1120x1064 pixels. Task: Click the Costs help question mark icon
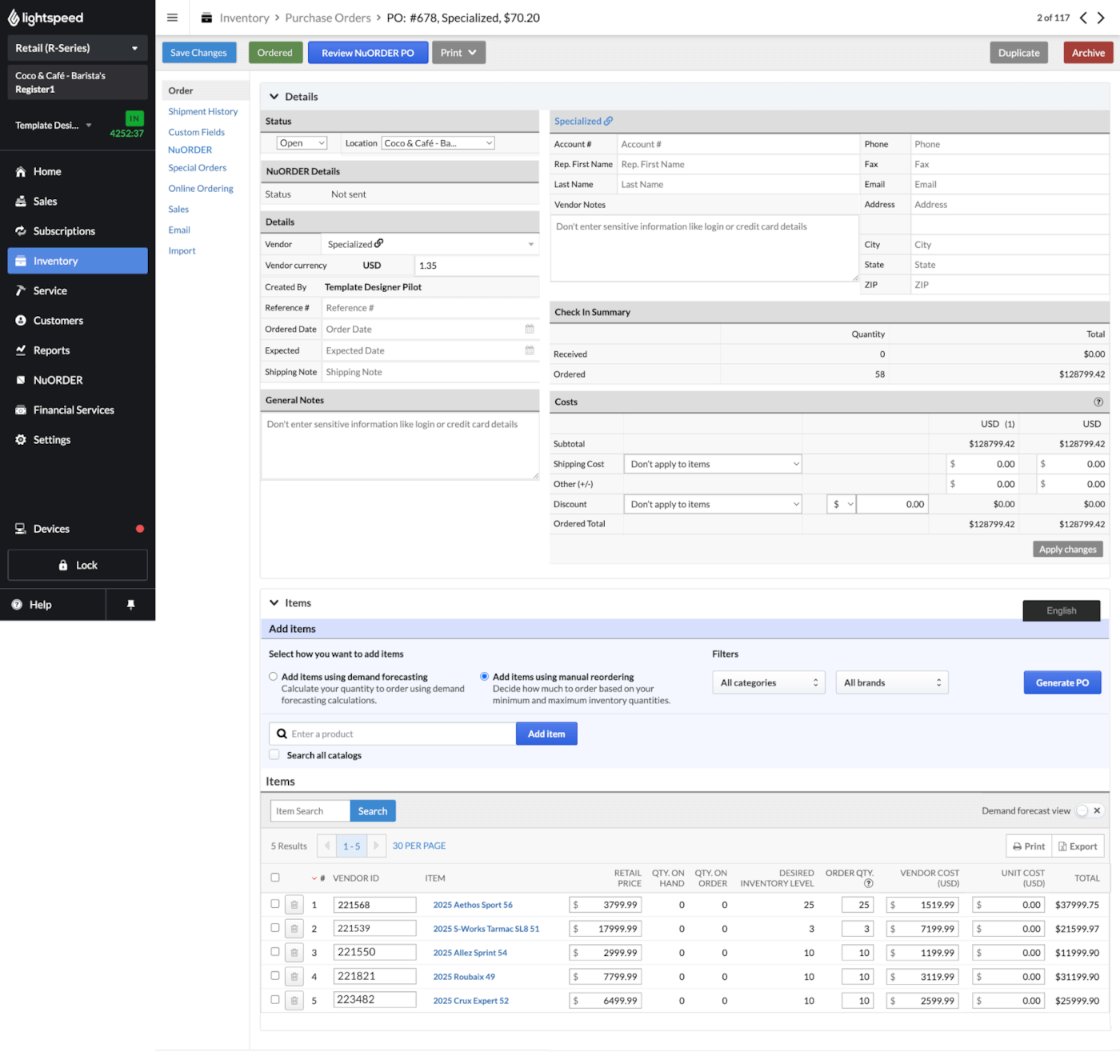click(1098, 402)
